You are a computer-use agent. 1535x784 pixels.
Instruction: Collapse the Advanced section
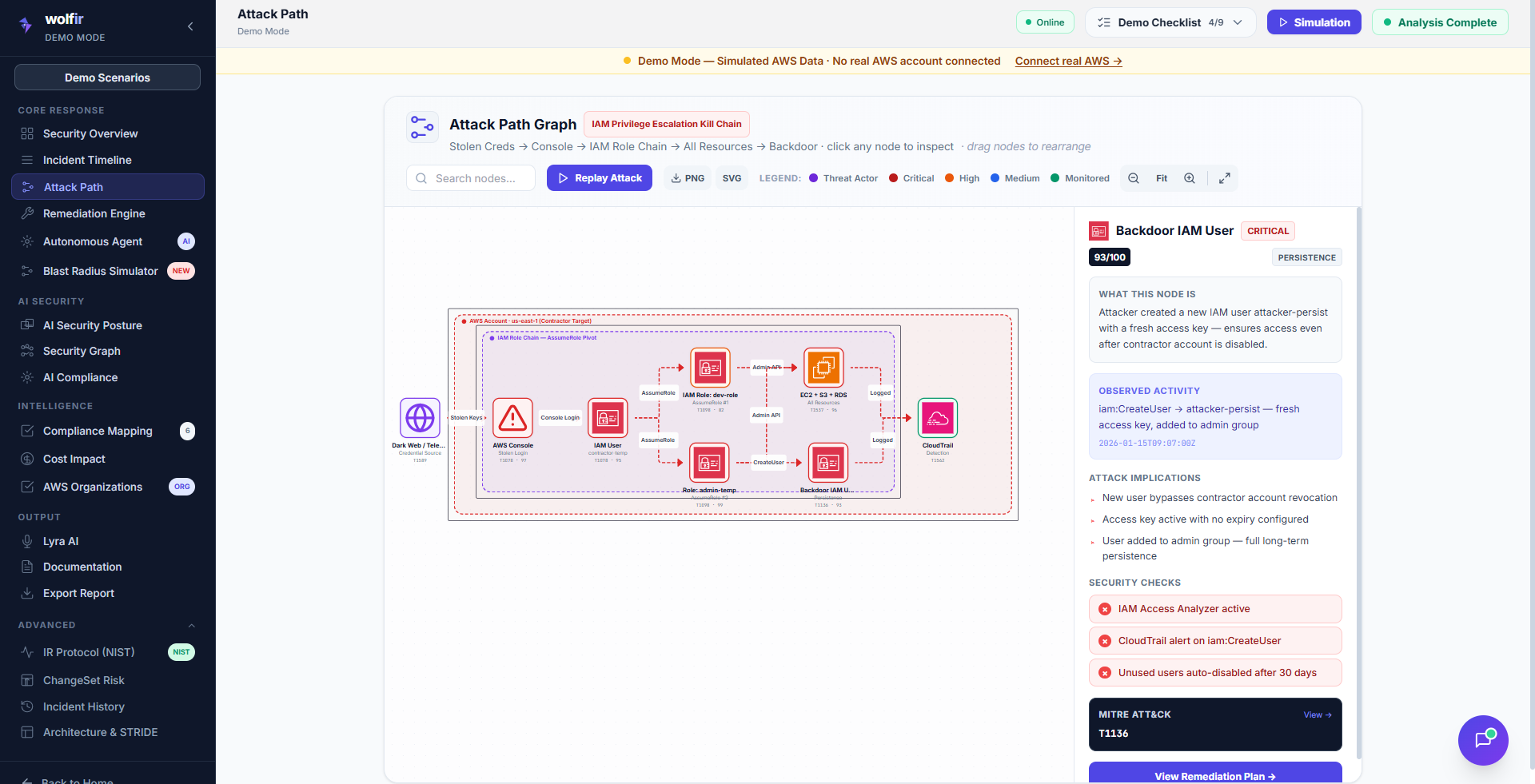pyautogui.click(x=191, y=625)
